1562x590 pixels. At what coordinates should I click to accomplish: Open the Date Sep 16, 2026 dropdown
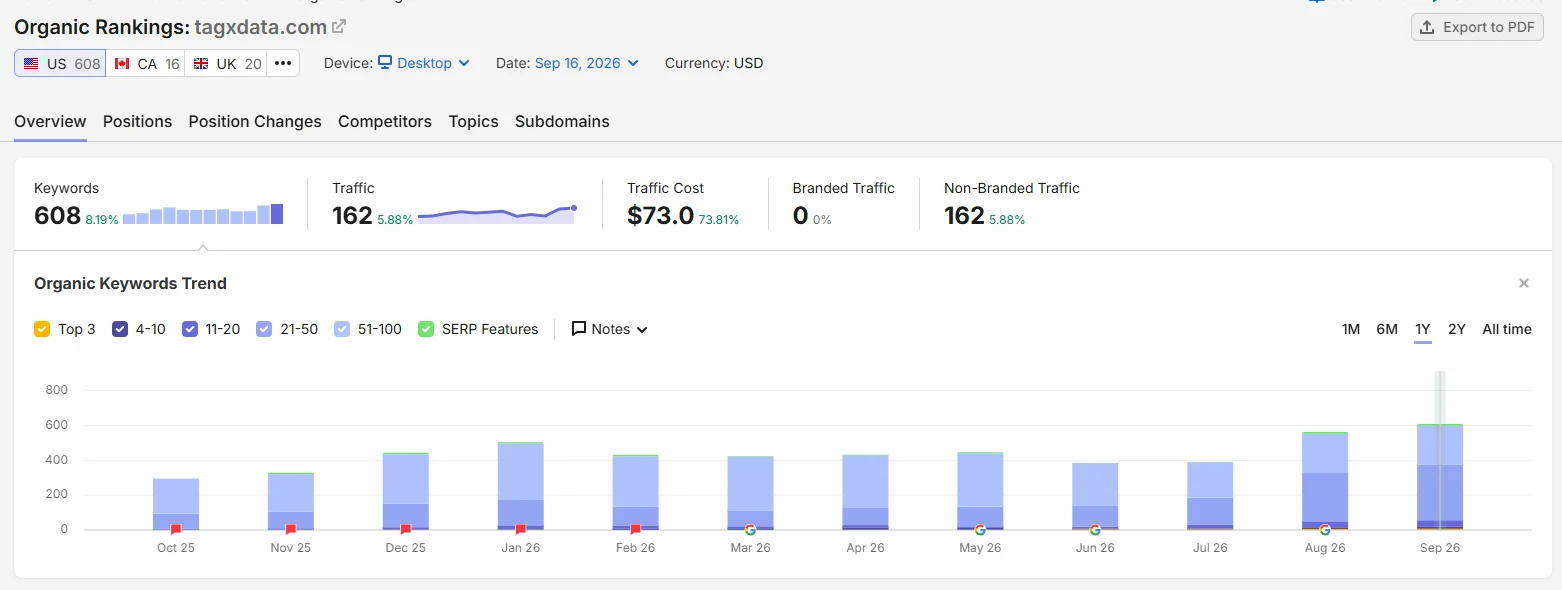[587, 63]
